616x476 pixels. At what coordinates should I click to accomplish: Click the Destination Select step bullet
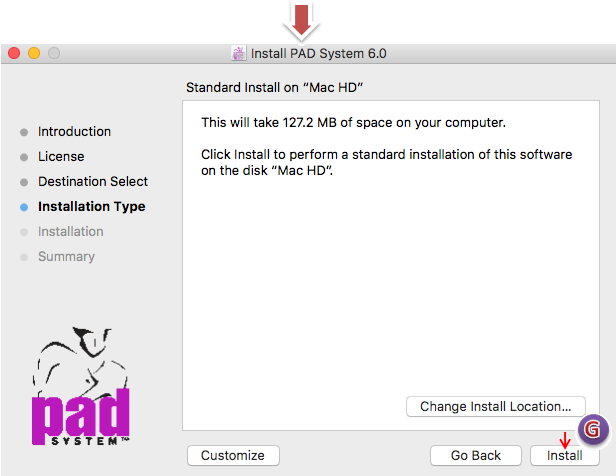24,182
